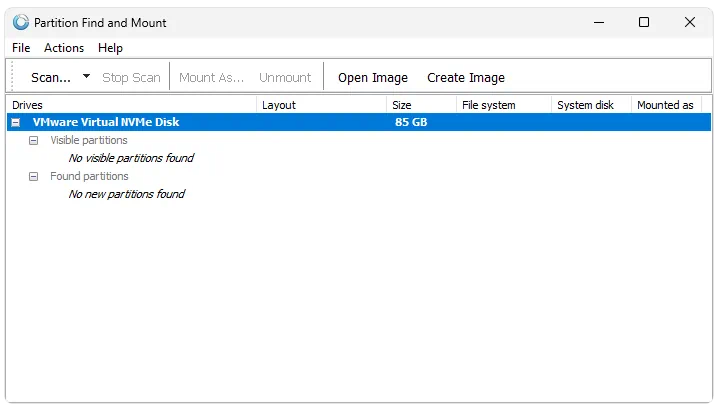The image size is (719, 409).
Task: Click Create Image button
Action: click(x=466, y=78)
